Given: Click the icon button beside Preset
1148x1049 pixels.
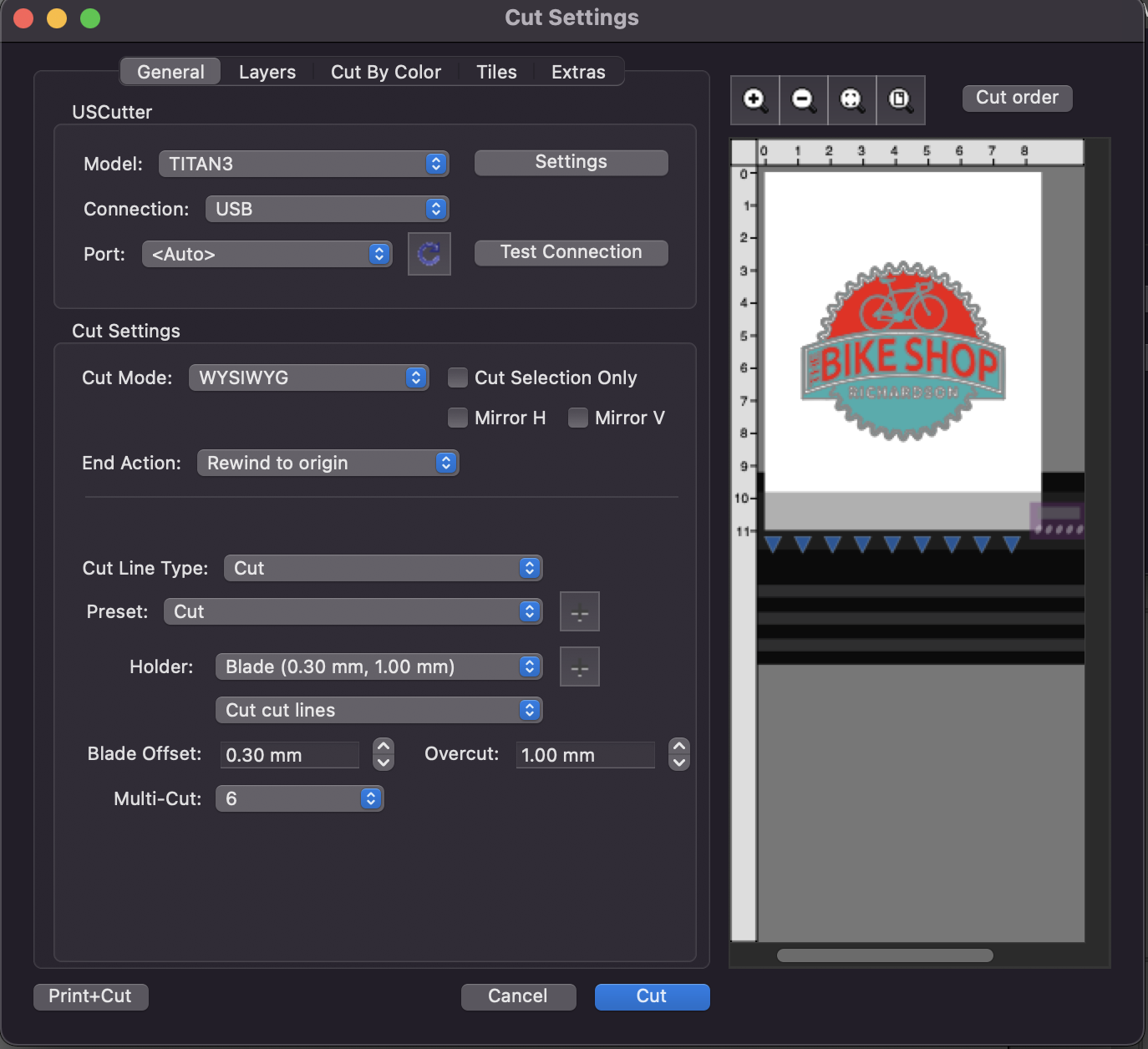Looking at the screenshot, I should point(580,612).
